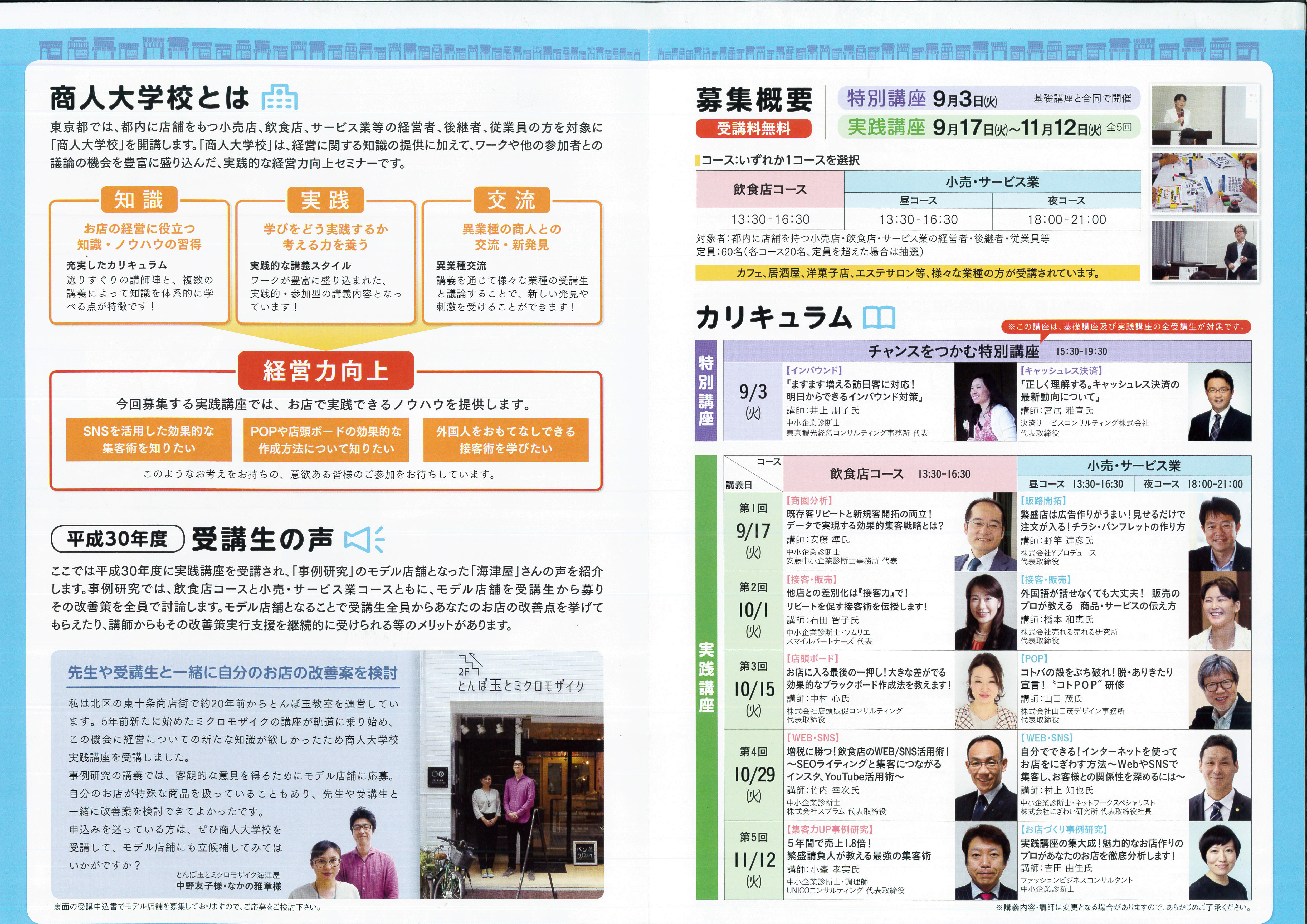Click the open book icon beside カリキュラム
Viewport: 1307px width, 924px height.
pos(879,317)
